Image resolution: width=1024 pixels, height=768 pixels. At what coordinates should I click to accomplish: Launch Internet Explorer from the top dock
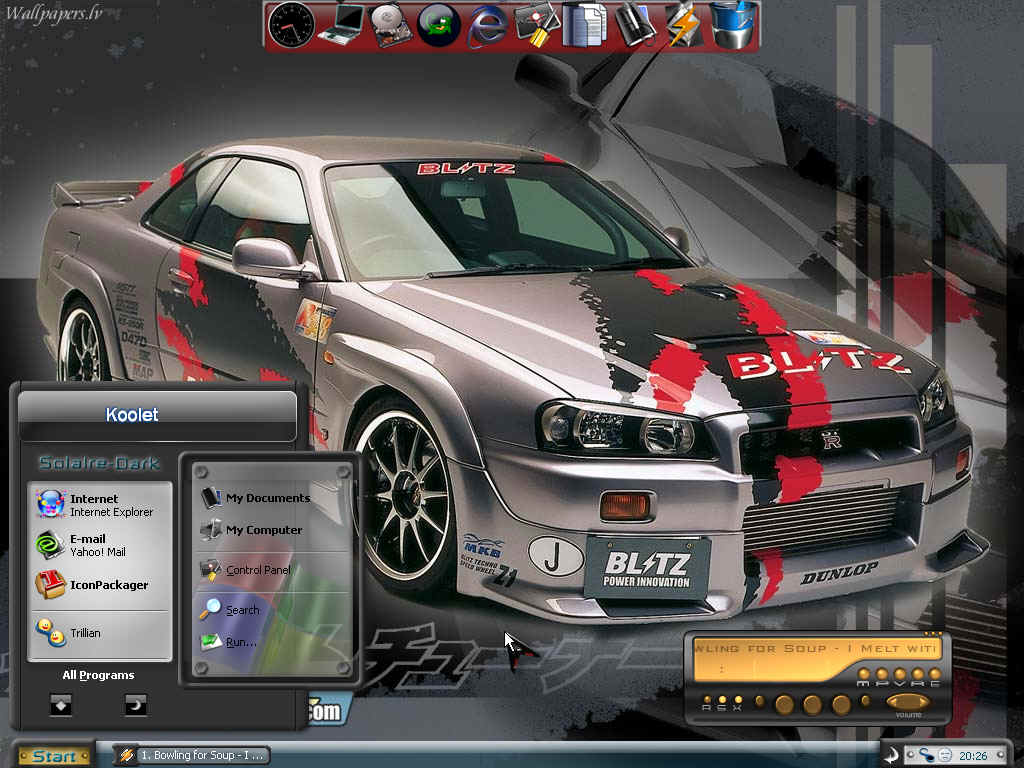[488, 25]
